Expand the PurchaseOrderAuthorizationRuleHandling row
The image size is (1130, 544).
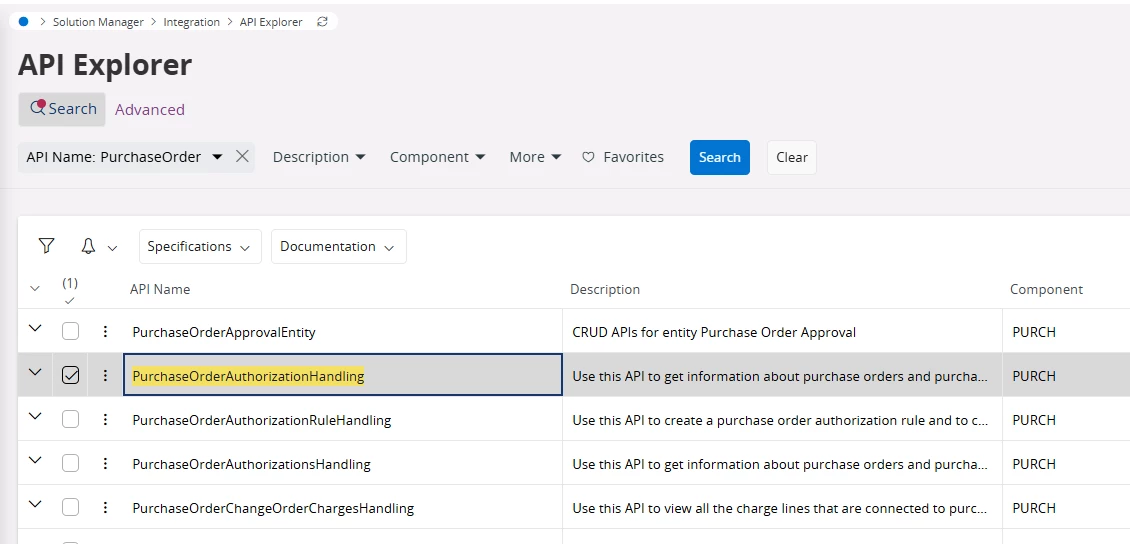point(35,416)
